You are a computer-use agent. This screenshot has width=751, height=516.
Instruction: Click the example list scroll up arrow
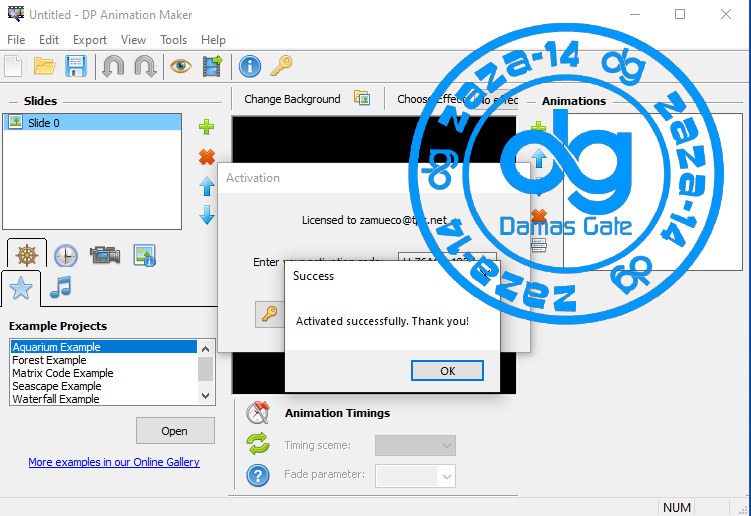(x=206, y=349)
